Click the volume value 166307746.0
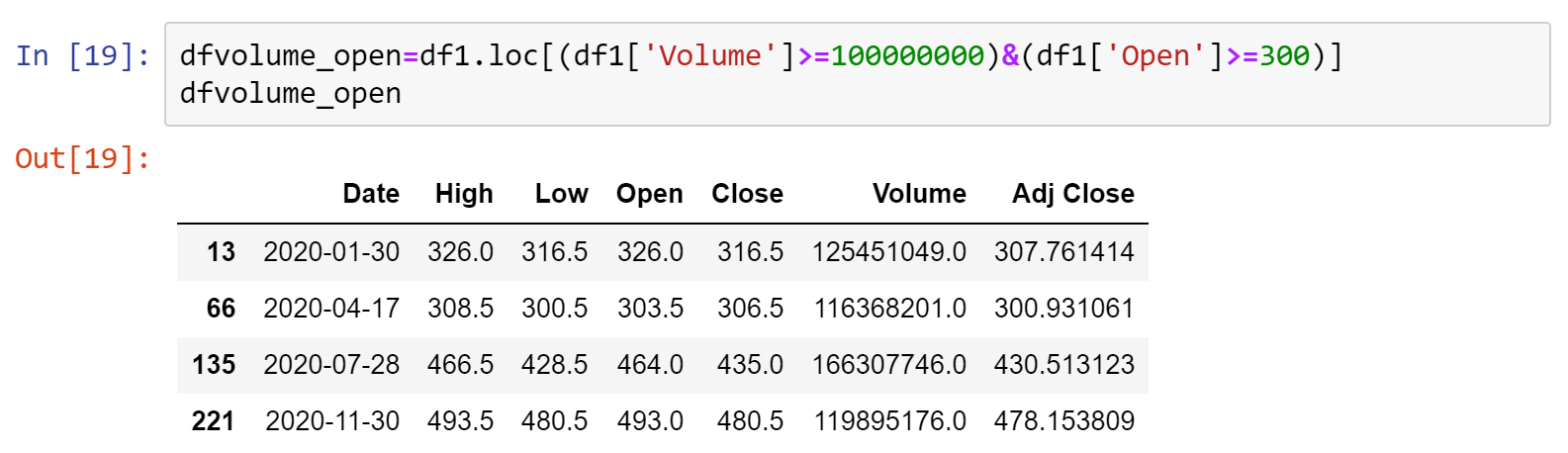Screen dimensions: 1568x453 click(889, 365)
